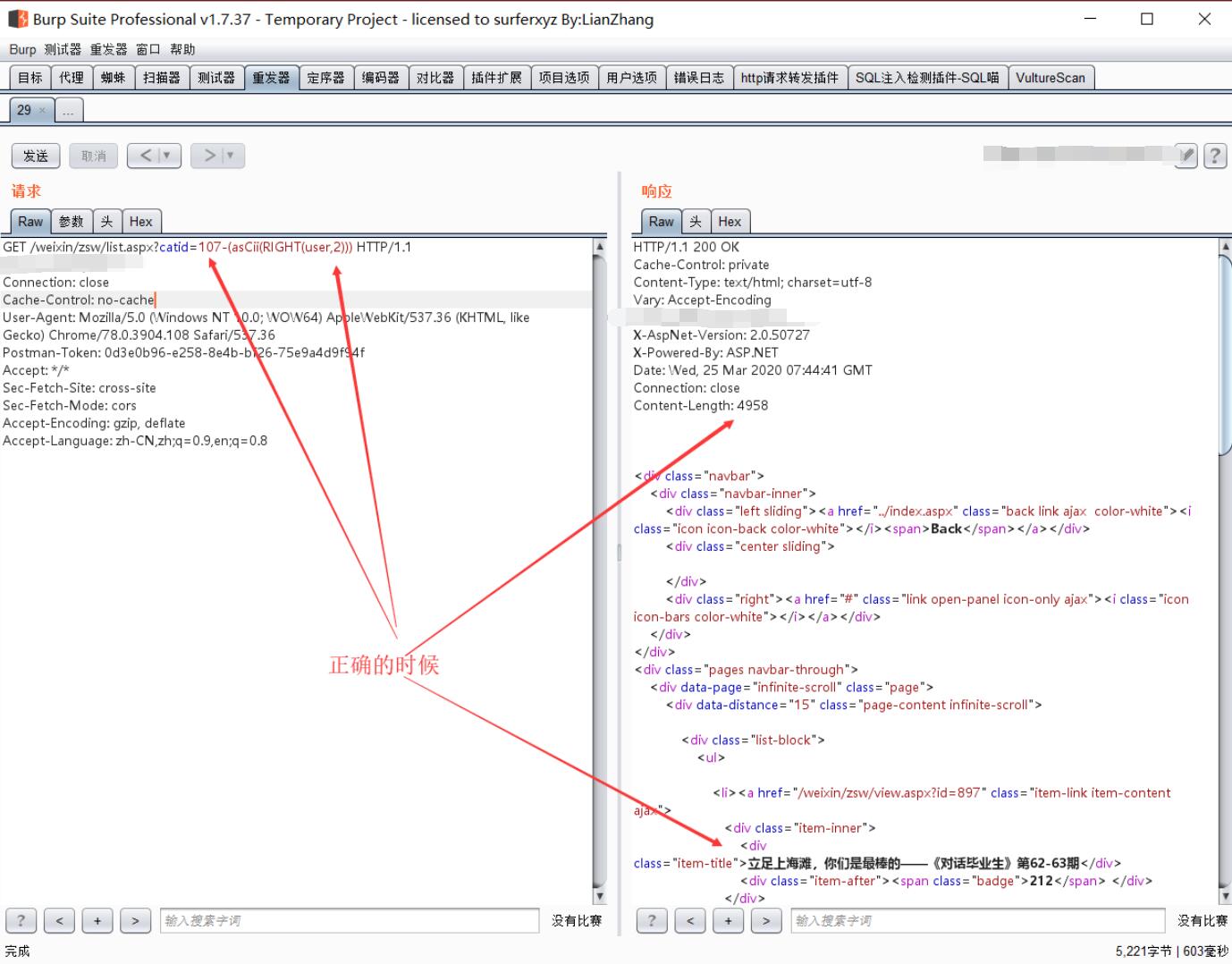
Task: Click the 'Content-Length: 4958' response line
Action: [x=701, y=405]
